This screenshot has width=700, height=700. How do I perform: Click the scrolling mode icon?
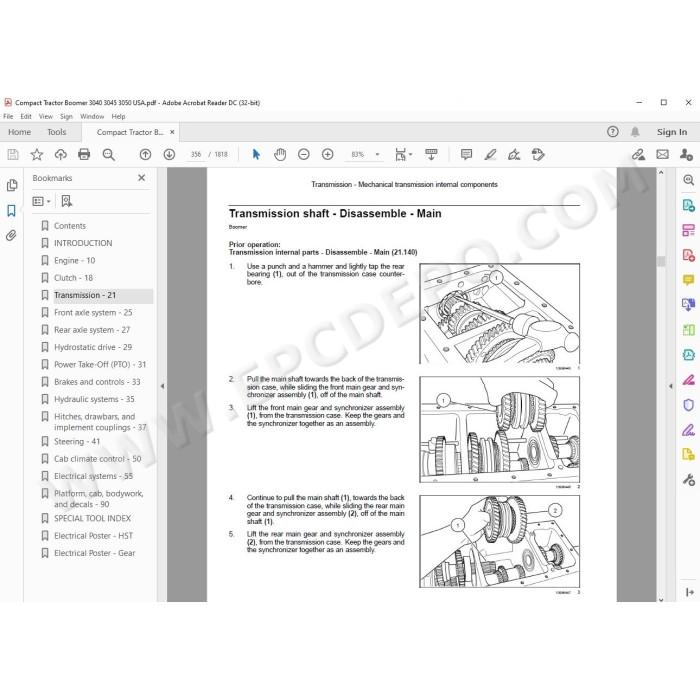431,154
